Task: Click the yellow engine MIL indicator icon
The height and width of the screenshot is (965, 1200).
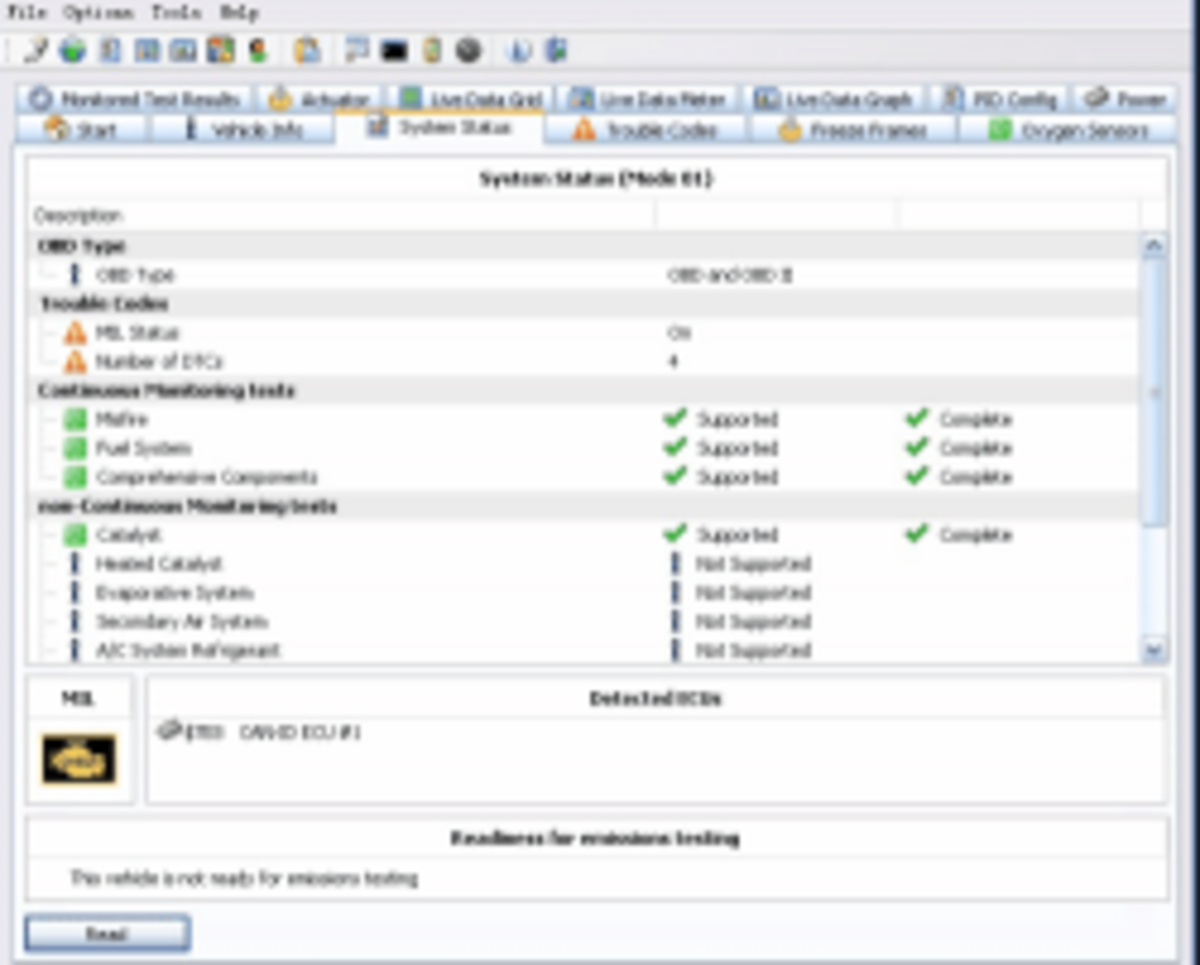Action: pyautogui.click(x=79, y=759)
